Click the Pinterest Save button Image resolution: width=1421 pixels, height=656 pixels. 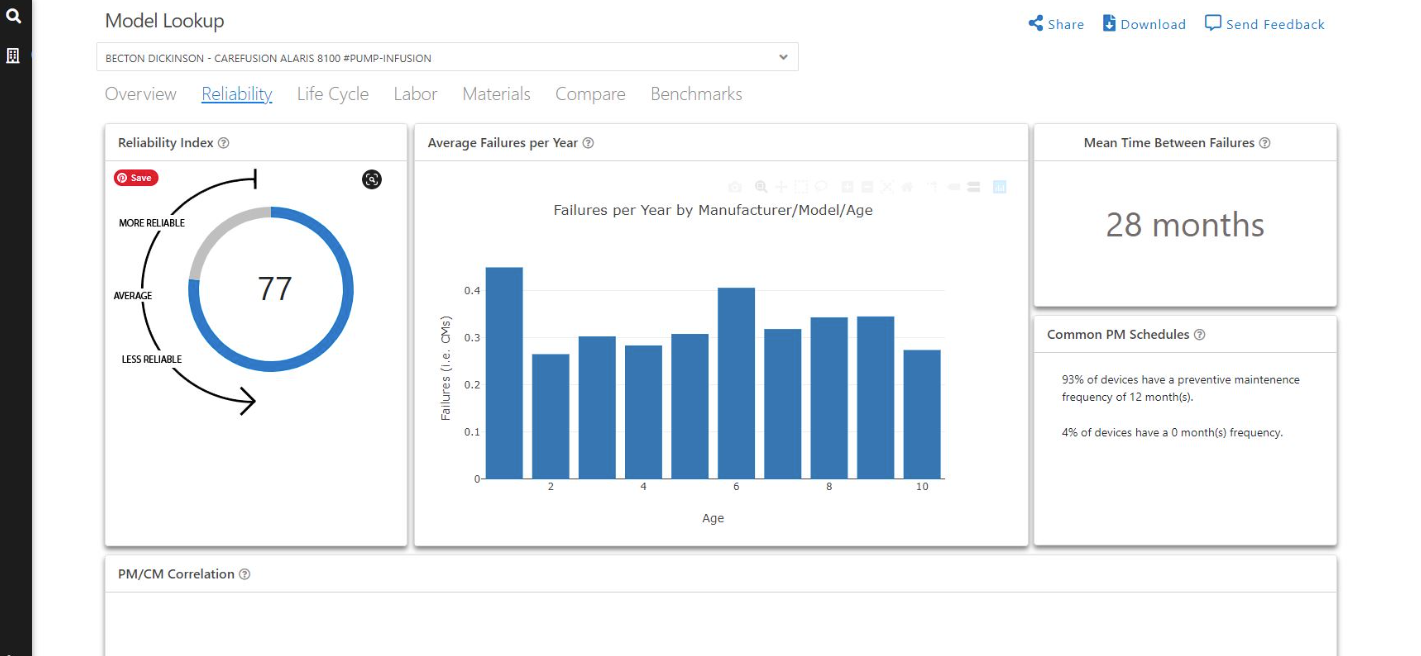tap(136, 178)
